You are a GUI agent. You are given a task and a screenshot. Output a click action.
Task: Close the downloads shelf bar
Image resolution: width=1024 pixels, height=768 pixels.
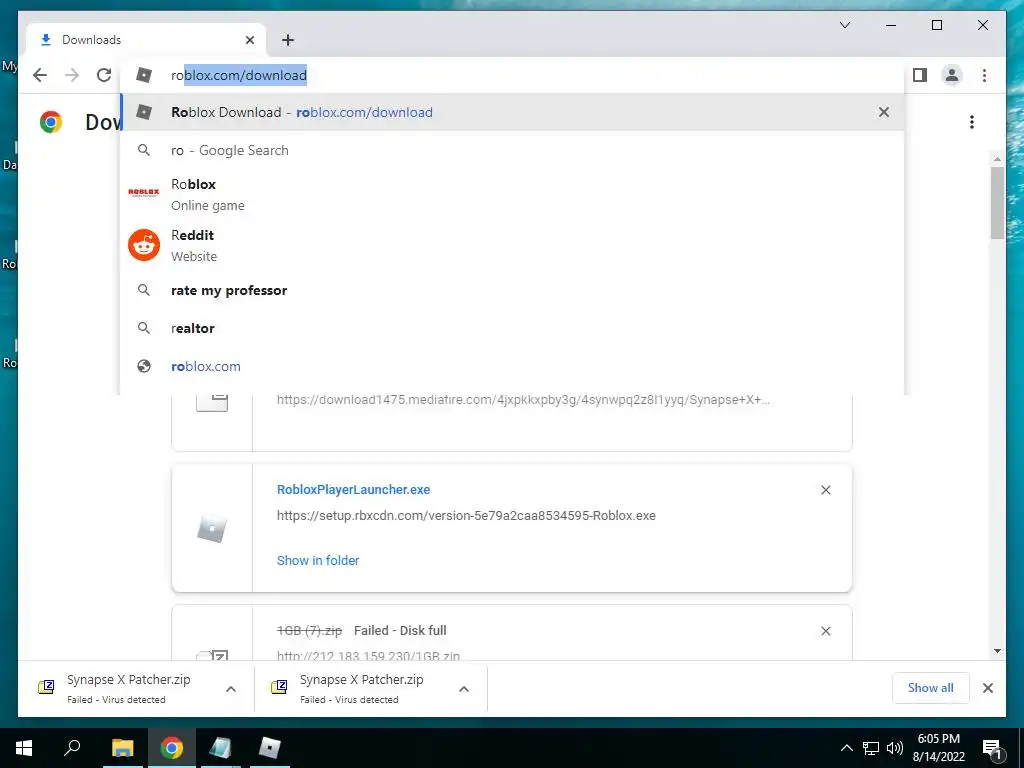[987, 688]
